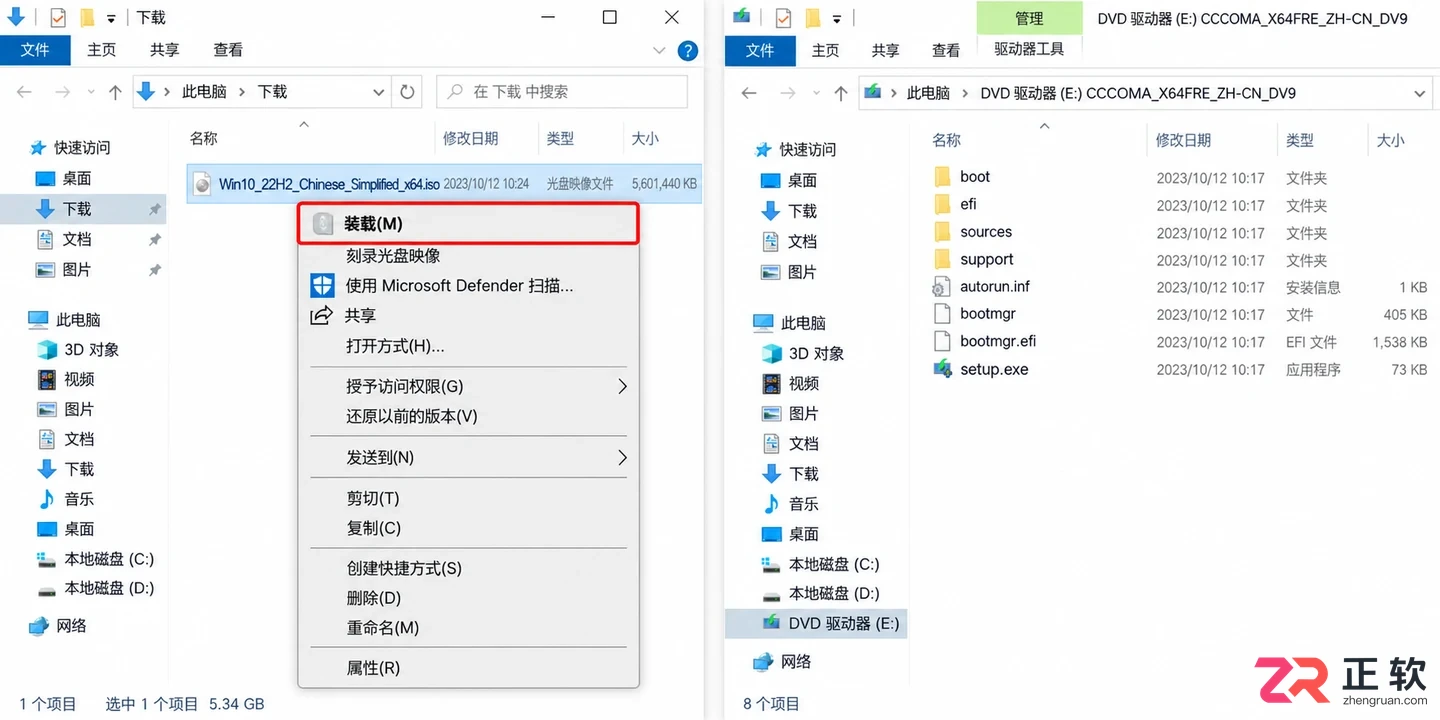Image resolution: width=1440 pixels, height=720 pixels.
Task: Click the share icon in context menu
Action: 321,316
